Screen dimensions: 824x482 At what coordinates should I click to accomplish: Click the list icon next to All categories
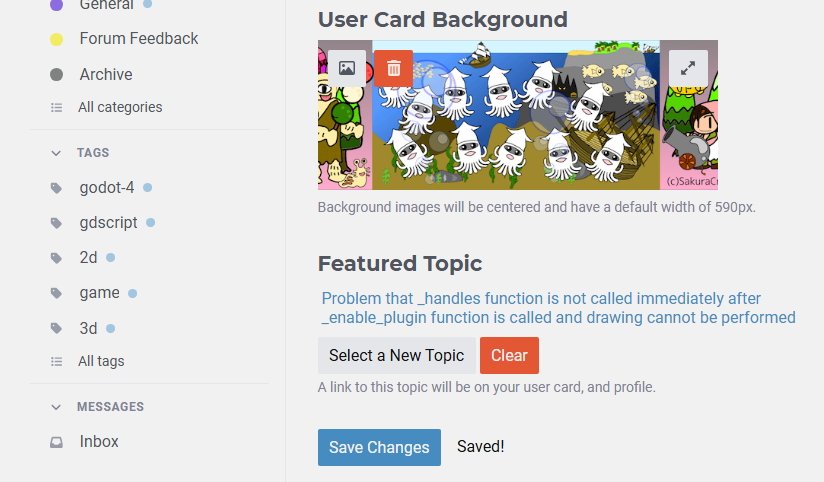[56, 108]
